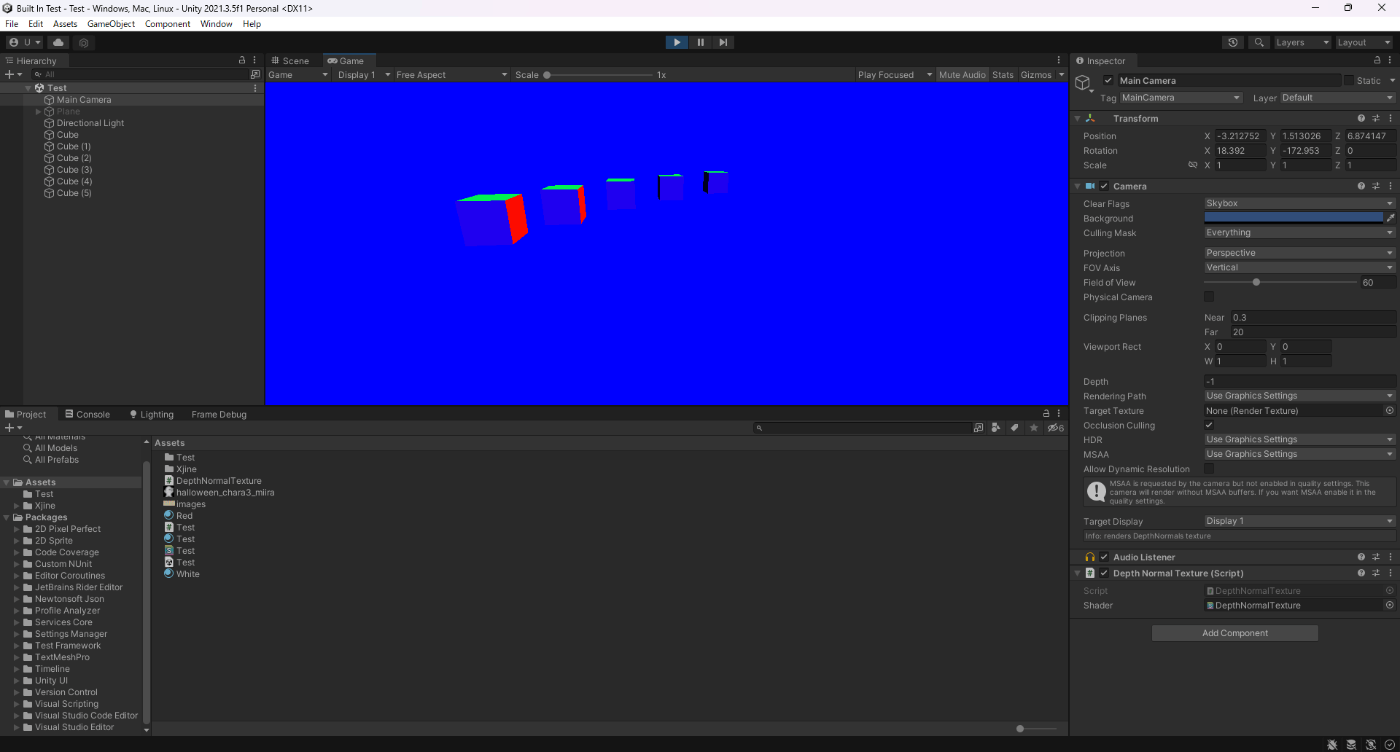Open Version Control icon next to cloud

[x=84, y=43]
